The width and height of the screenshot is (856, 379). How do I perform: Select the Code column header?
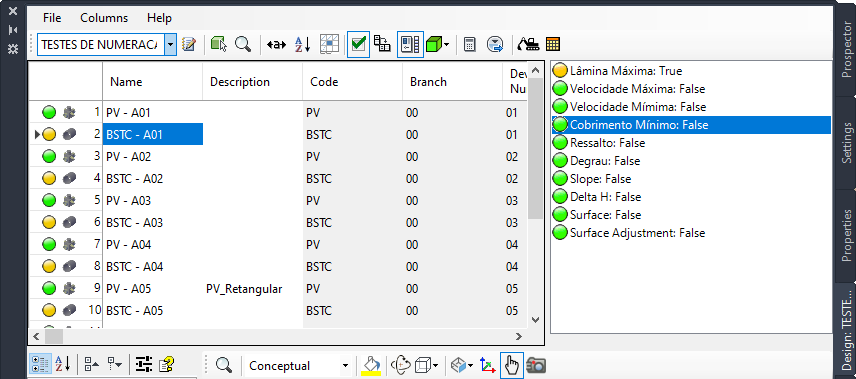click(x=353, y=81)
